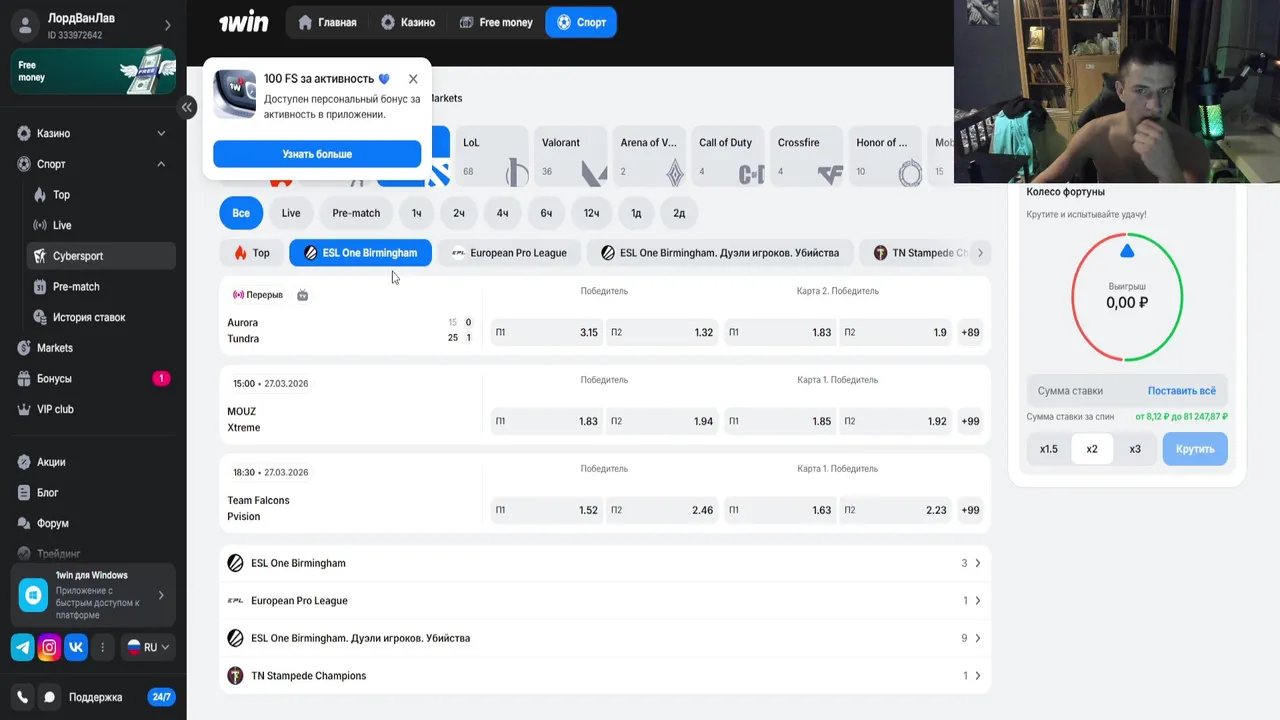Expand ESL One Birmingham league row
The image size is (1280, 720).
click(x=605, y=563)
